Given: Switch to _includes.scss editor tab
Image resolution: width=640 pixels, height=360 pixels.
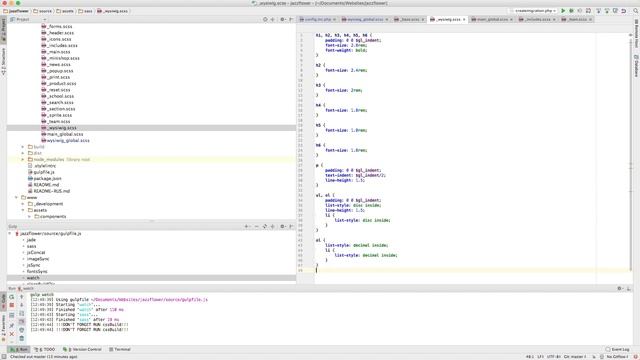Looking at the screenshot, I should click(537, 19).
